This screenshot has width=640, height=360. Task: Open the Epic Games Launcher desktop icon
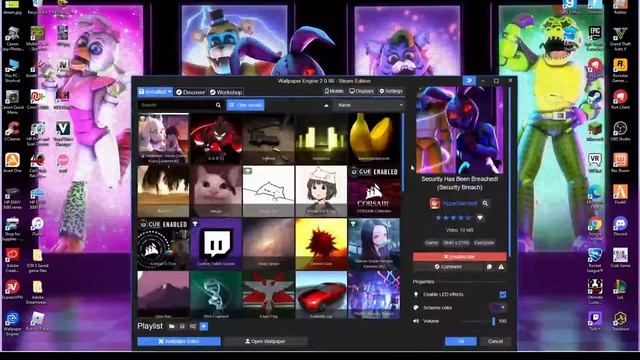[x=595, y=38]
